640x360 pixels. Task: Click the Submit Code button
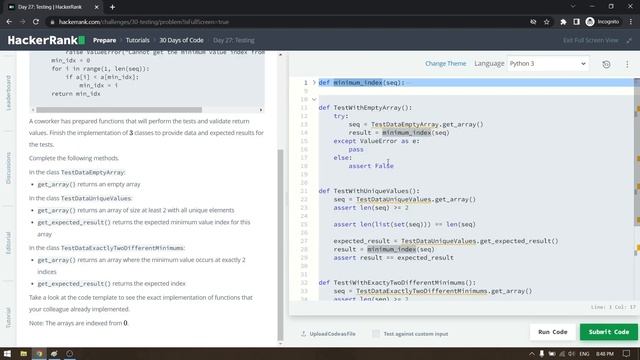click(609, 332)
